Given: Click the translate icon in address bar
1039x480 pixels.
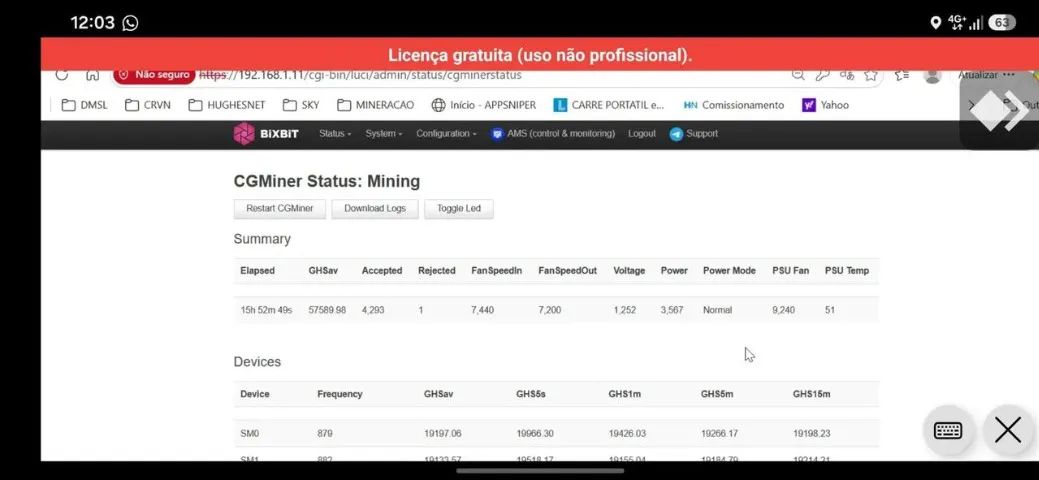Looking at the screenshot, I should [x=847, y=75].
